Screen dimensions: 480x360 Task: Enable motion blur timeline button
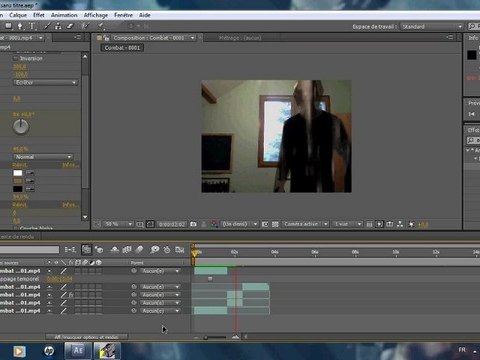(139, 249)
